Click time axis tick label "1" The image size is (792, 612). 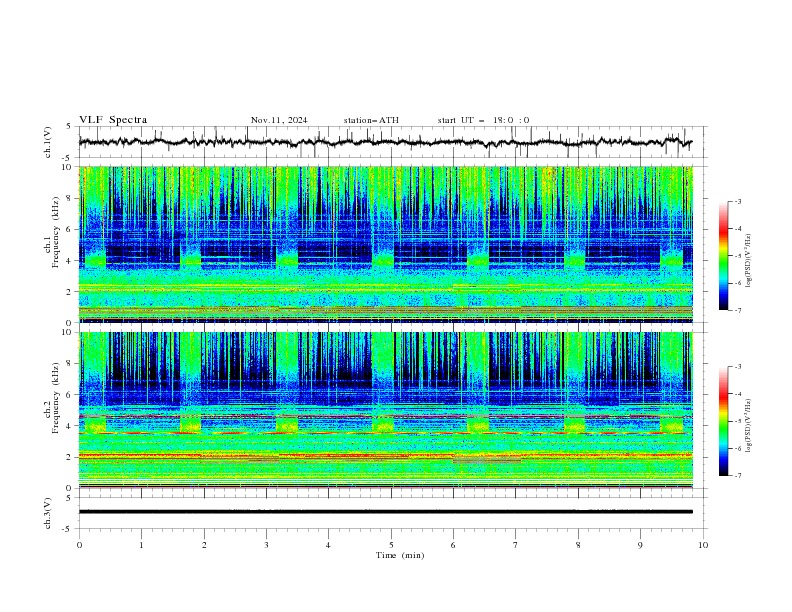[141, 545]
